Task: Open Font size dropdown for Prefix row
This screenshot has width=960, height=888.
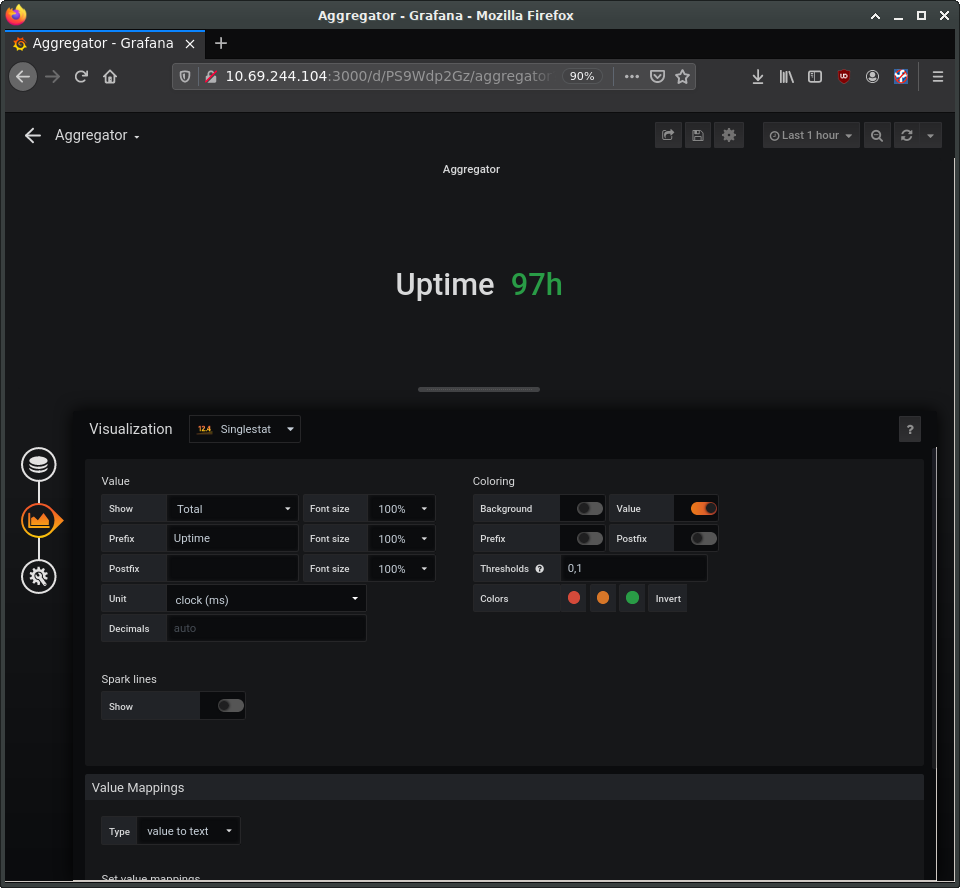Action: pos(402,539)
